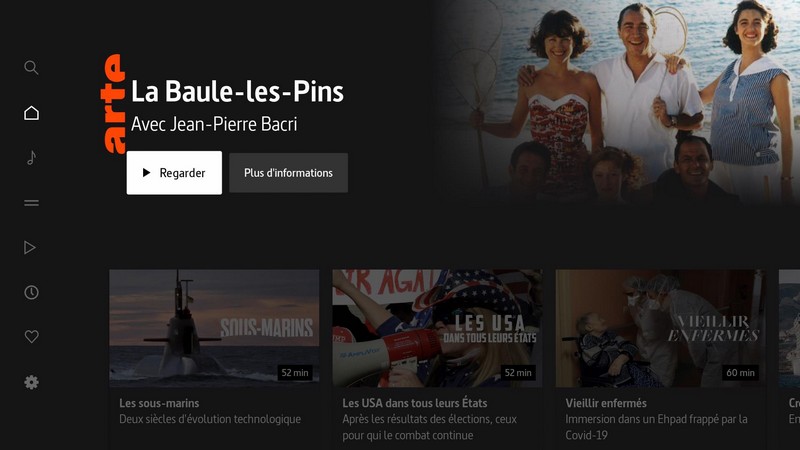Viewport: 800px width, 450px height.
Task: Click La Baule-les-Pins featured title
Action: (x=237, y=91)
